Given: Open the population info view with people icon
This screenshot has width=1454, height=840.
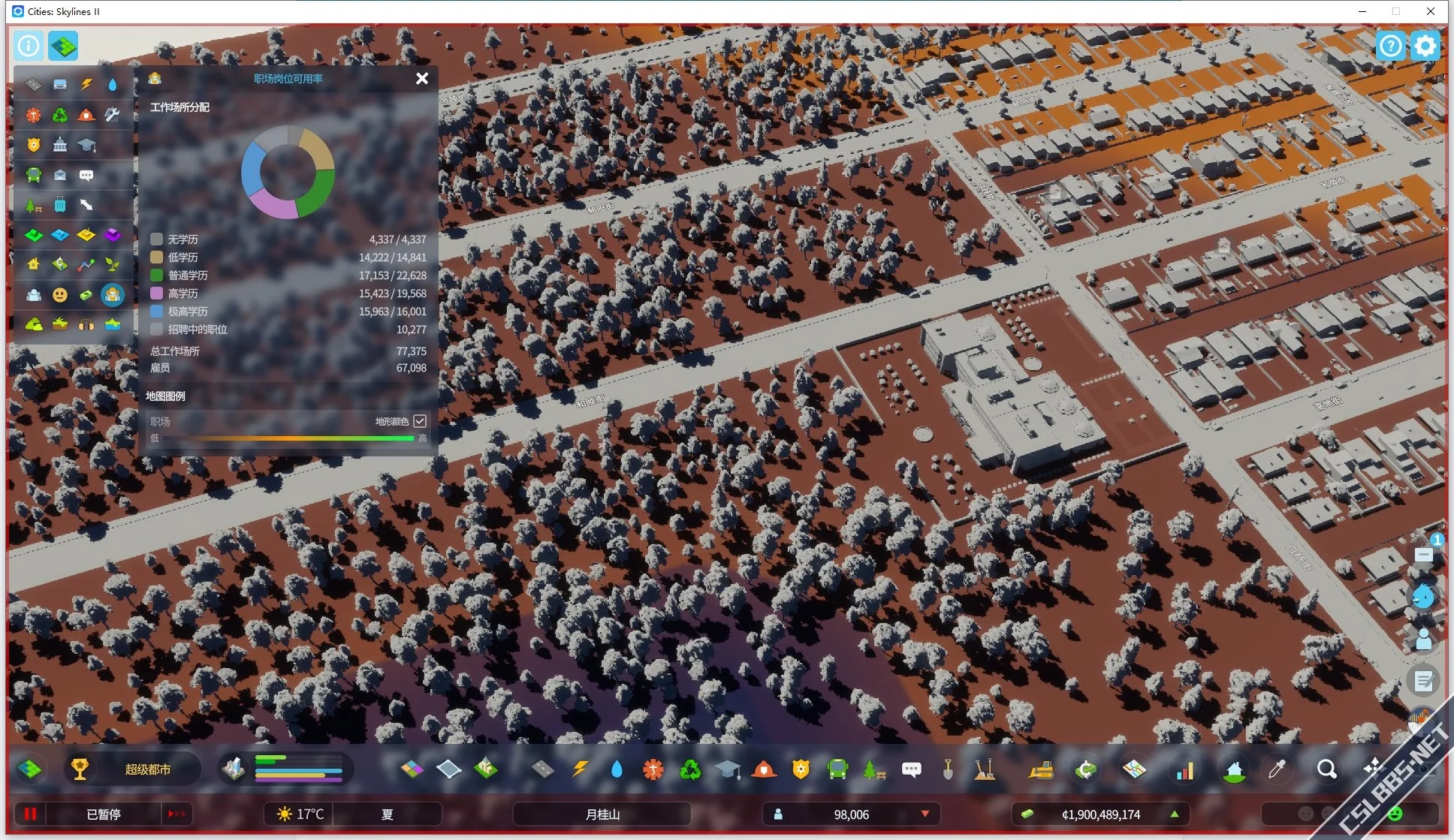Looking at the screenshot, I should pos(34,295).
